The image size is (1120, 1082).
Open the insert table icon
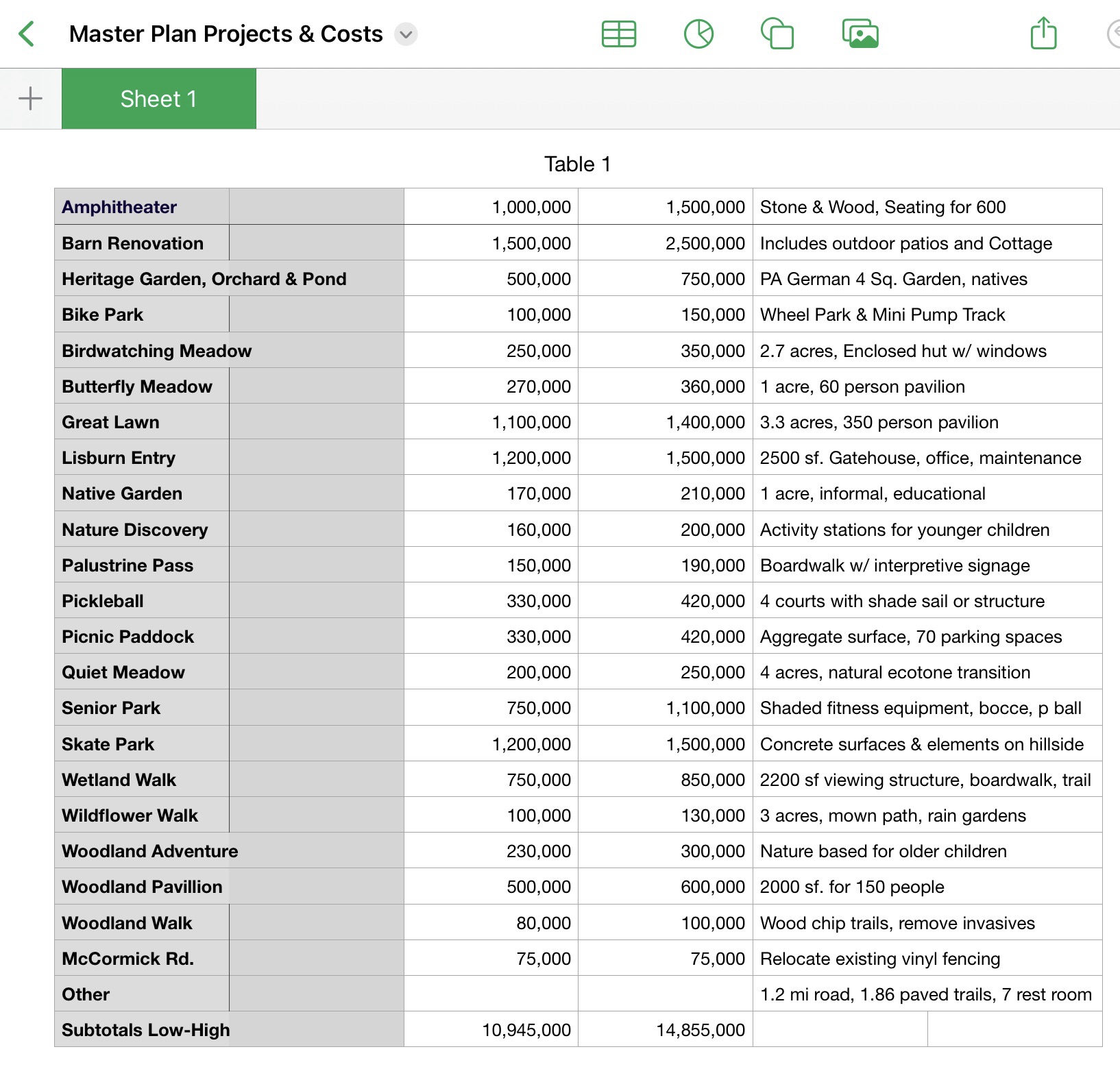(x=618, y=34)
